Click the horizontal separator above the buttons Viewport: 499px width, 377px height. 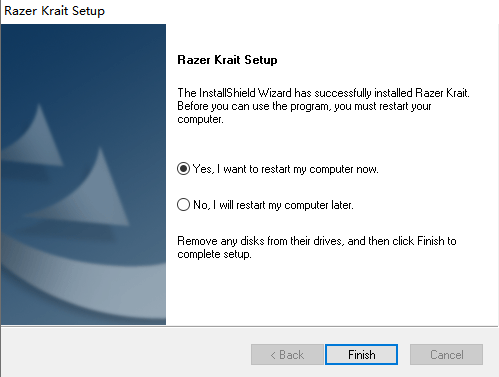(249, 326)
